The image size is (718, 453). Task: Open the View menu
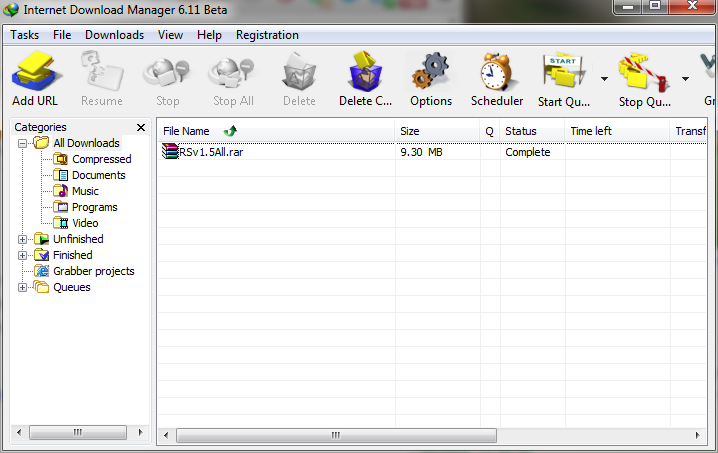tap(170, 35)
